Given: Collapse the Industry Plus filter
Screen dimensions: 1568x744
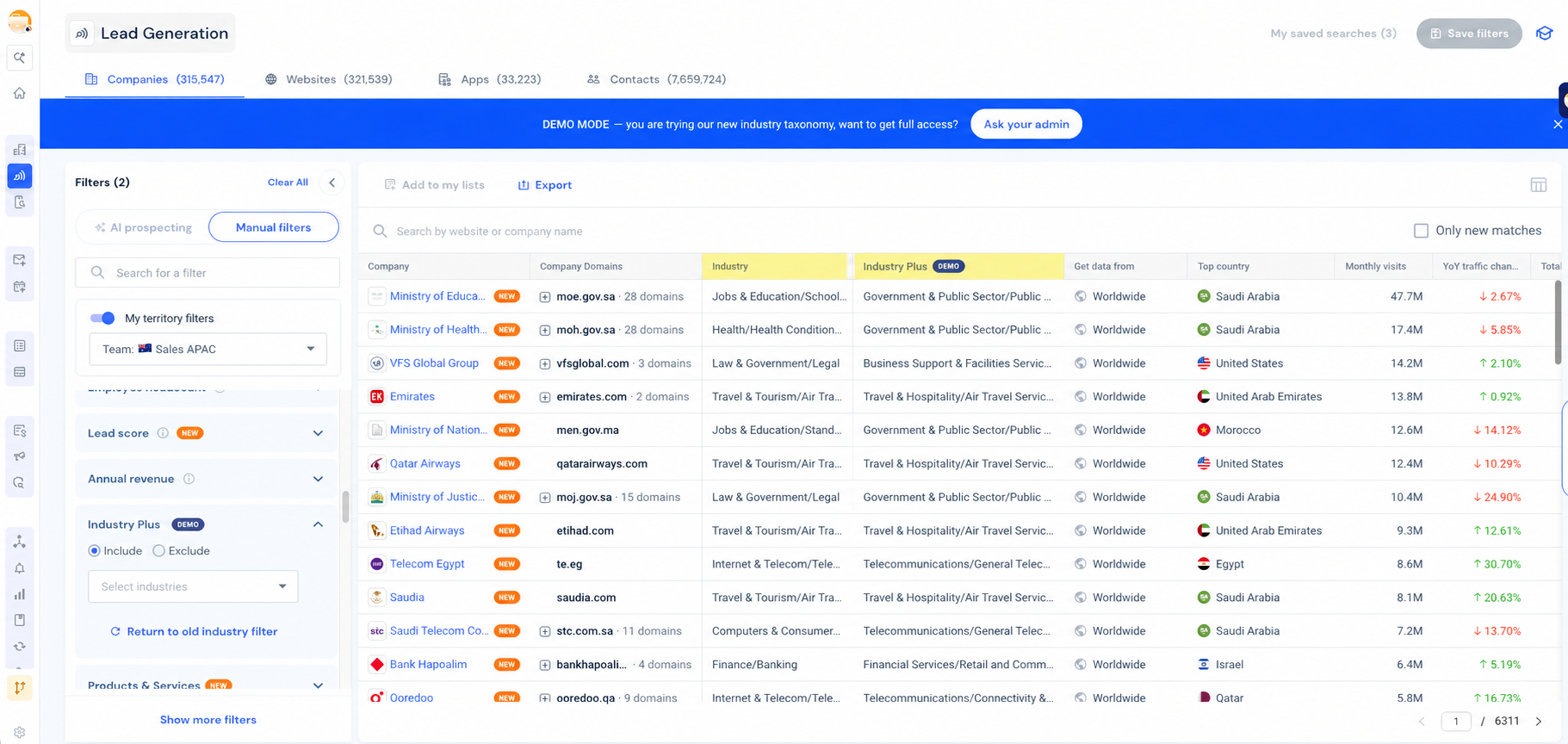Looking at the screenshot, I should 318,524.
